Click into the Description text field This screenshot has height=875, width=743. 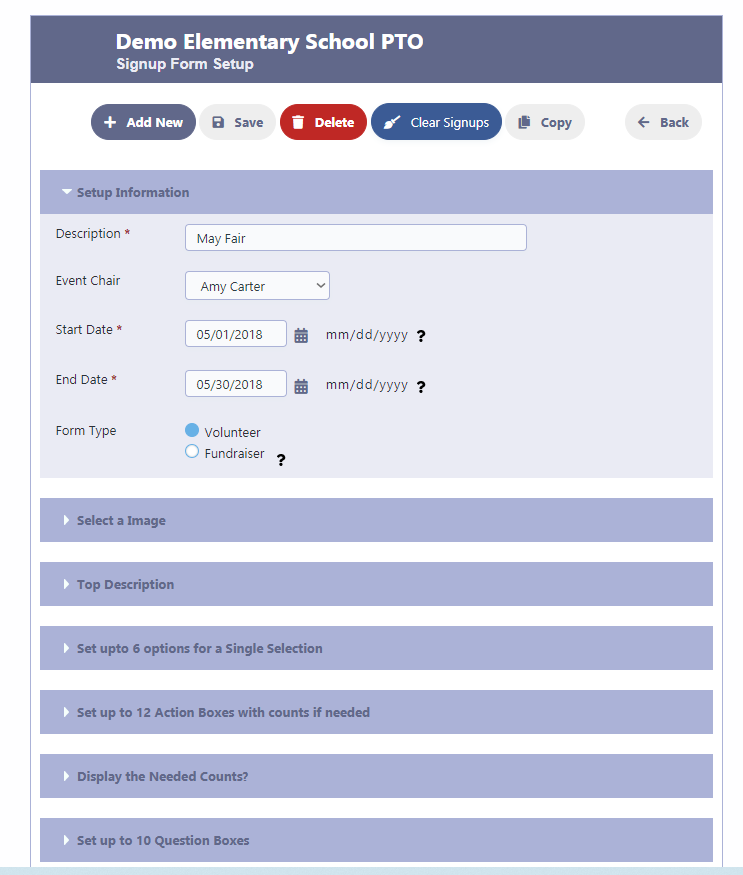click(356, 238)
